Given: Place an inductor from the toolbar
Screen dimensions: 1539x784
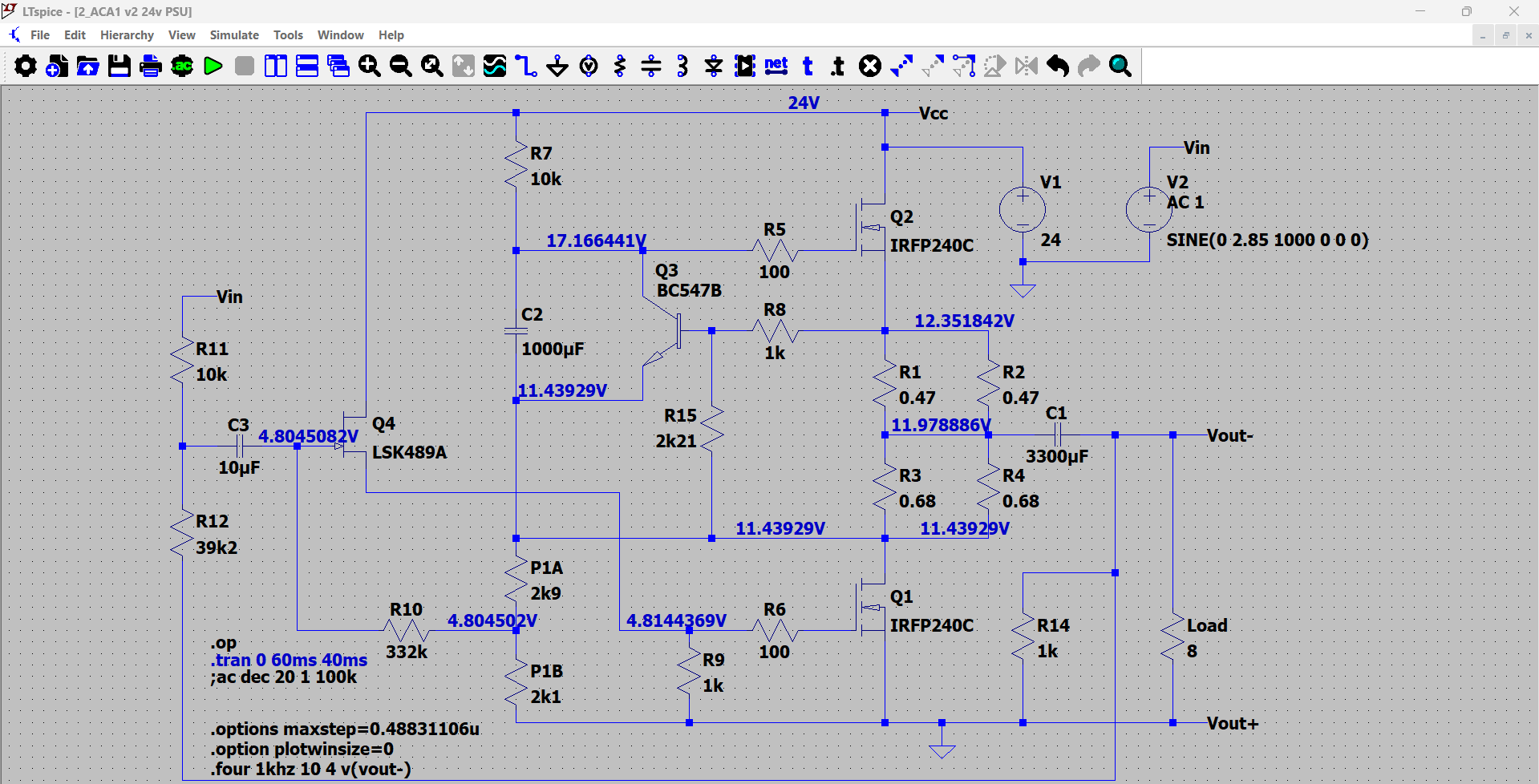Looking at the screenshot, I should click(x=682, y=66).
